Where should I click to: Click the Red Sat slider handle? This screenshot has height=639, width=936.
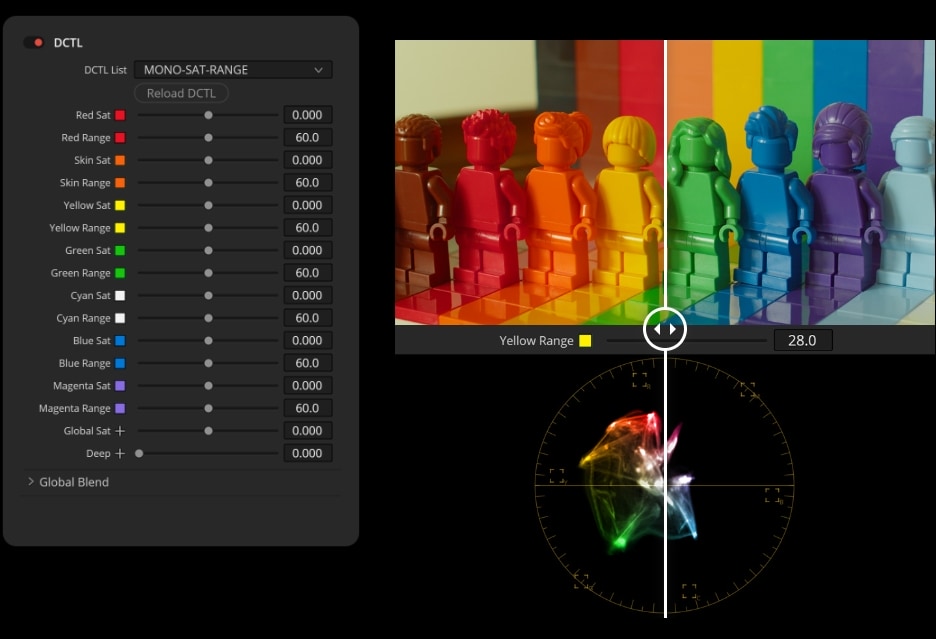208,115
